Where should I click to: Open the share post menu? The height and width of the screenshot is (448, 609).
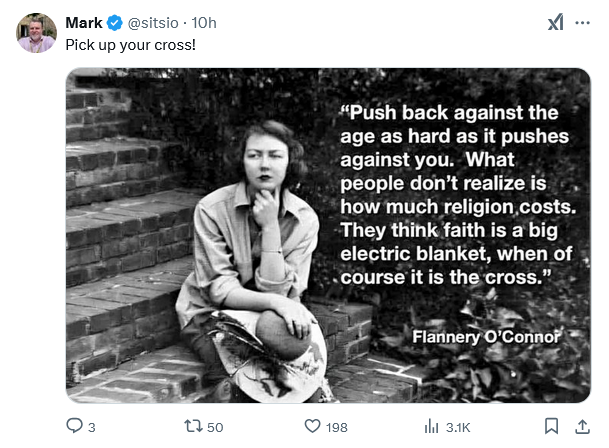(x=582, y=426)
